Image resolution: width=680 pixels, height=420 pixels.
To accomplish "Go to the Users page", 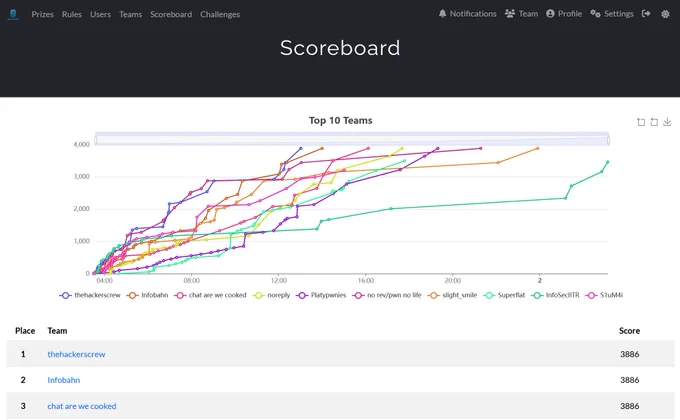I will point(101,14).
